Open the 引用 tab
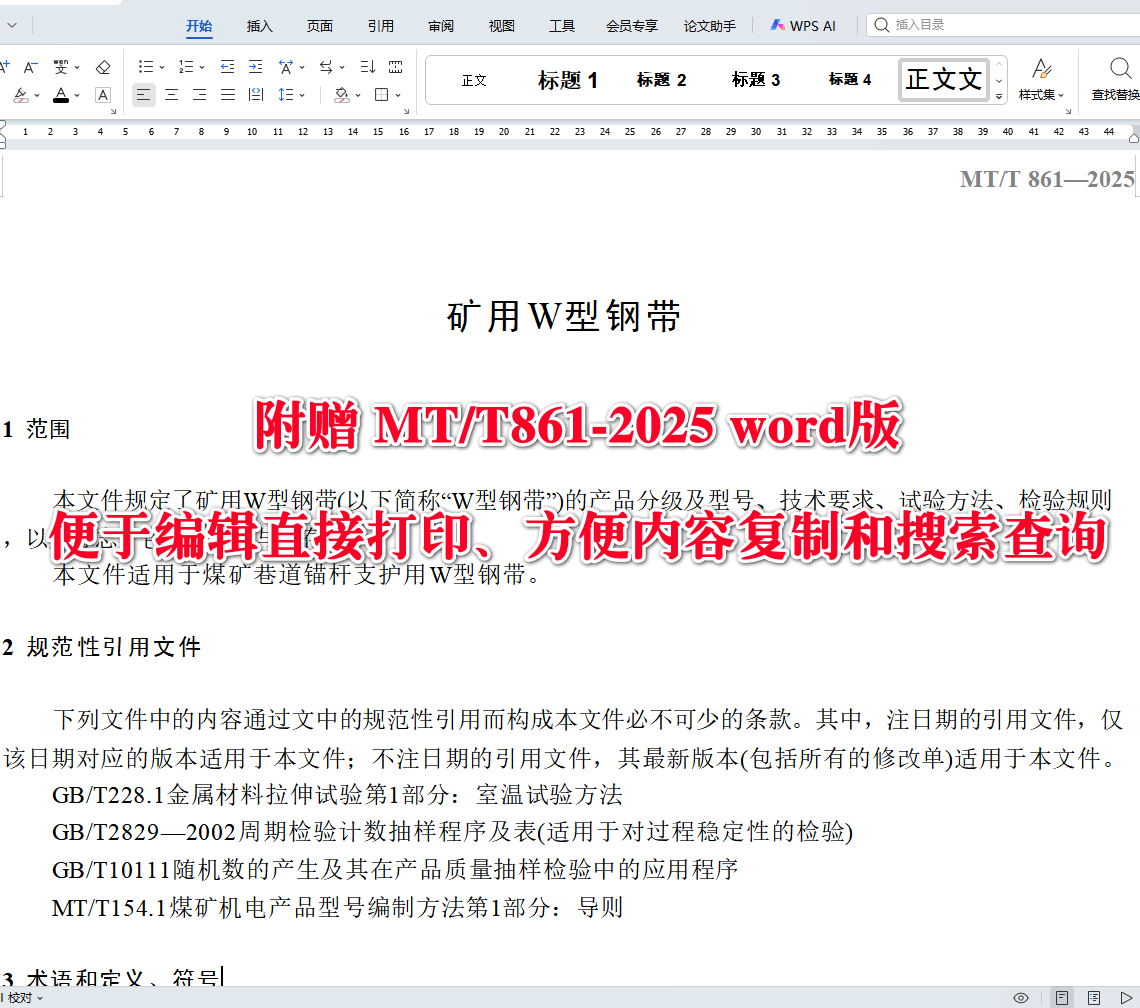 click(x=380, y=26)
